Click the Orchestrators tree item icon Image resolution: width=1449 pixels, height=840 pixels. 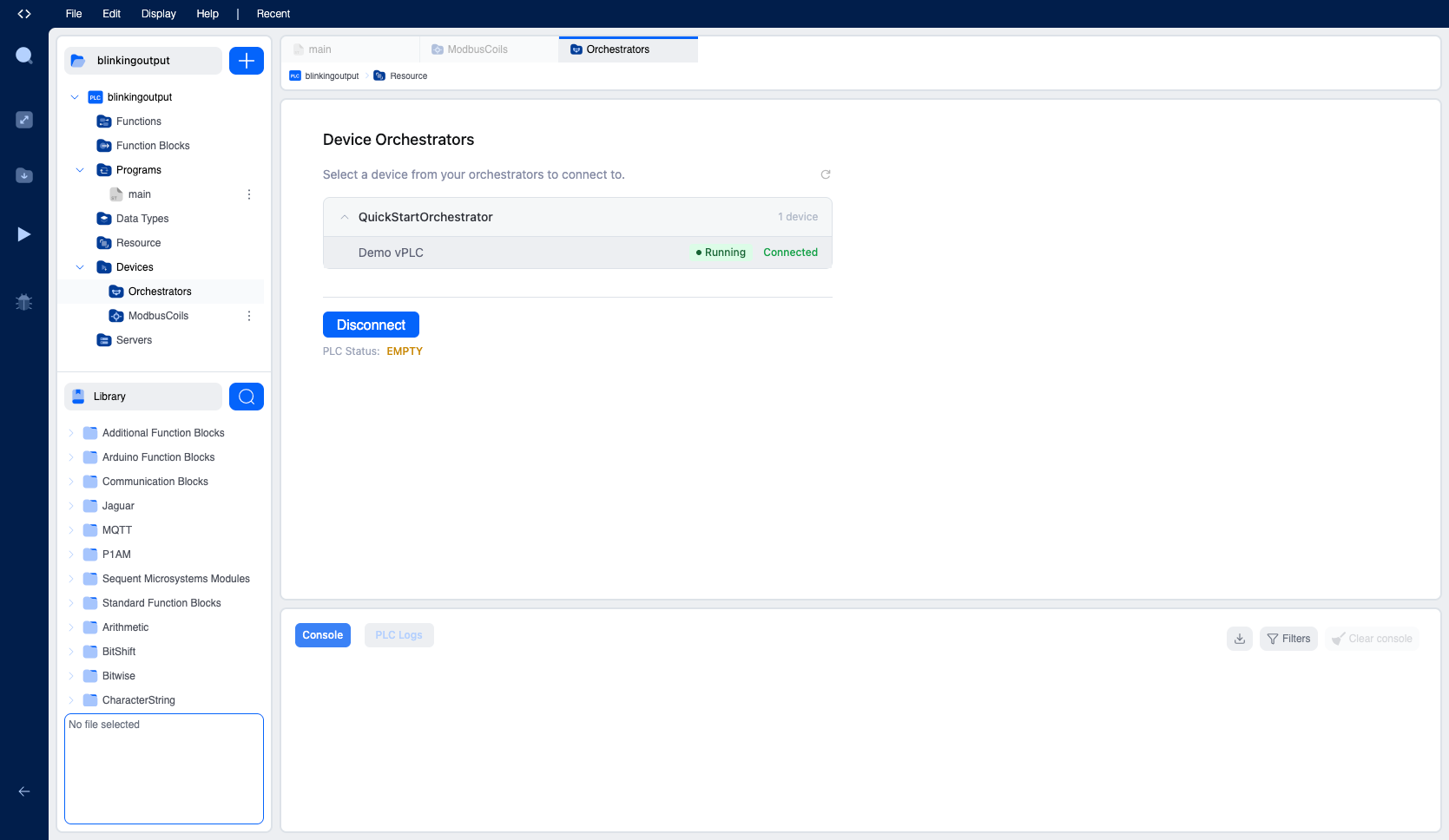[116, 292]
